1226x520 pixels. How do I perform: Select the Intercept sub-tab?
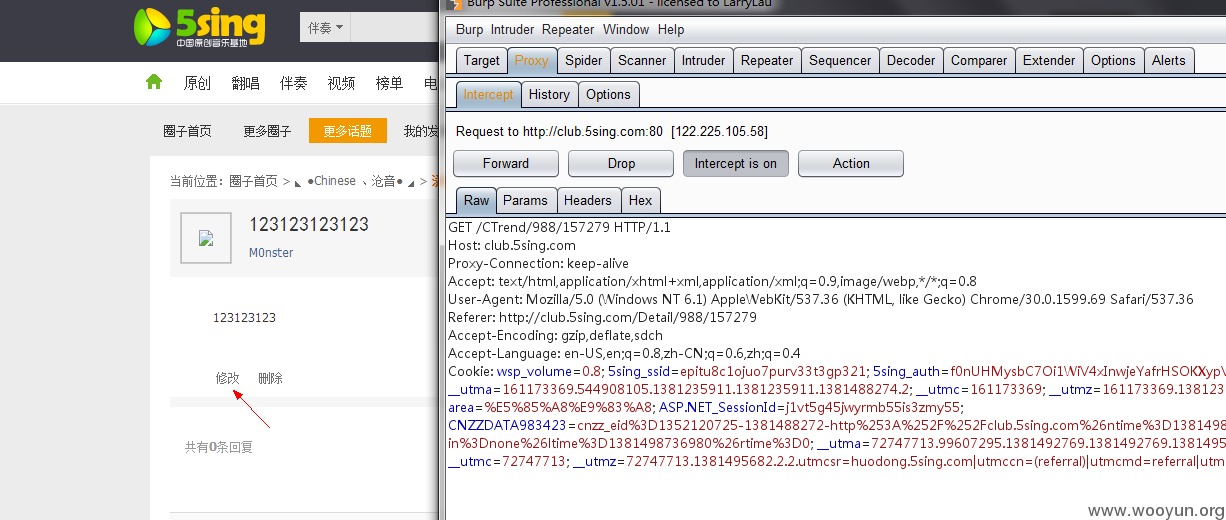[488, 94]
